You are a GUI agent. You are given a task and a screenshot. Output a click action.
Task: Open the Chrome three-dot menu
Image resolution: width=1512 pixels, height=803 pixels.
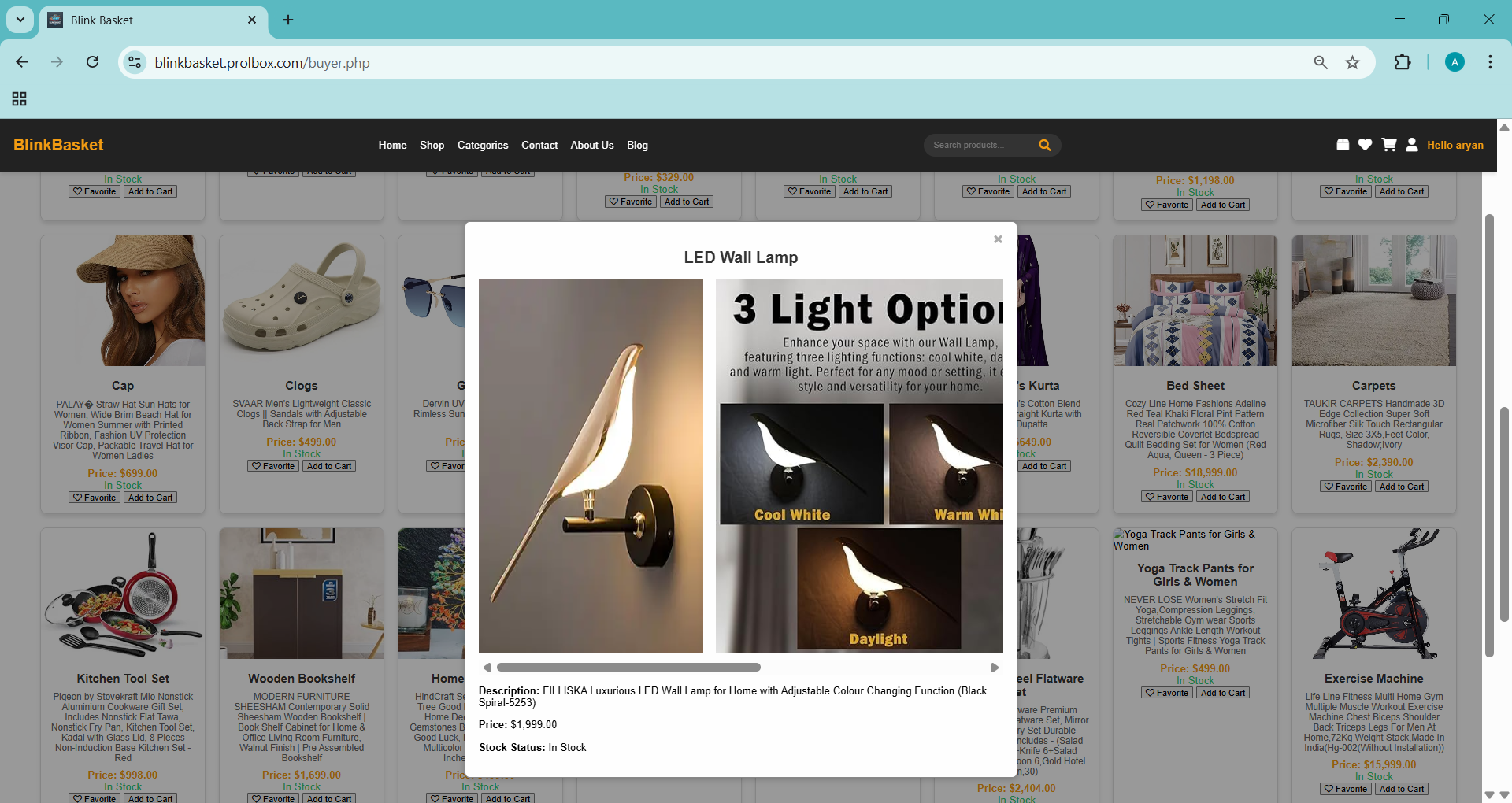(1490, 62)
